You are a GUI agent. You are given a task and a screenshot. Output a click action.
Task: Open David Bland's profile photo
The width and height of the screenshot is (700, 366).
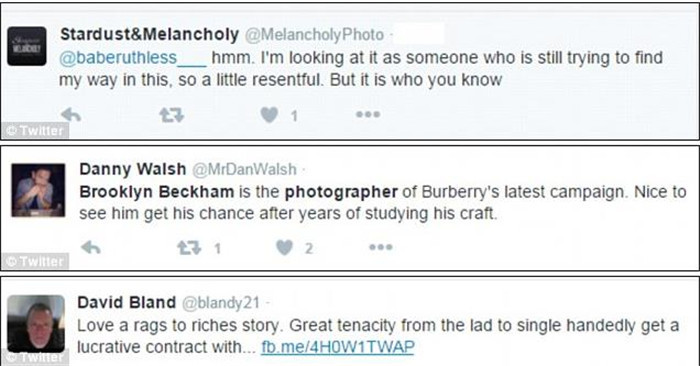pyautogui.click(x=36, y=324)
